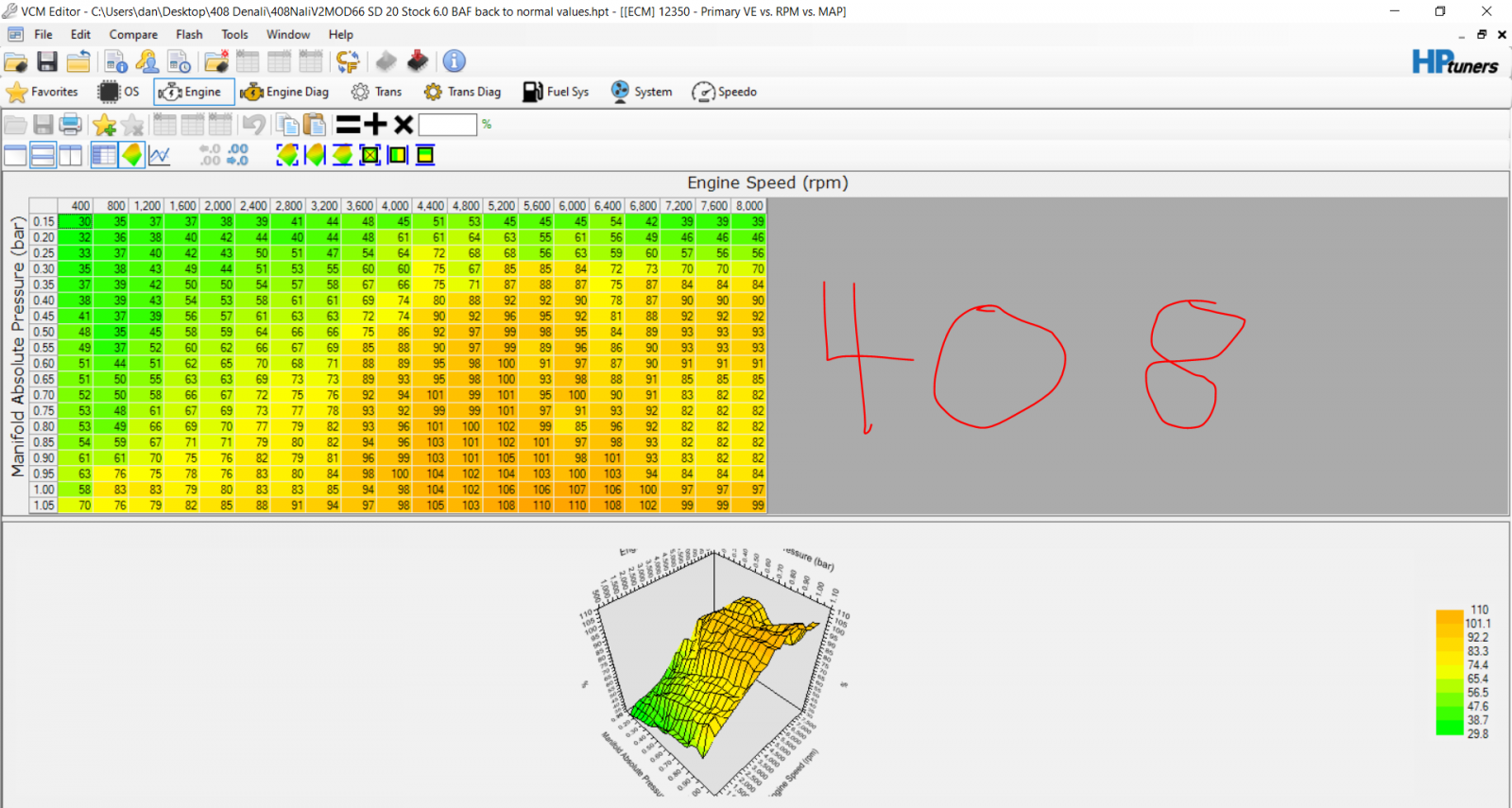Click the red arrow write-to-chip icon
The image size is (1512, 808).
click(418, 61)
